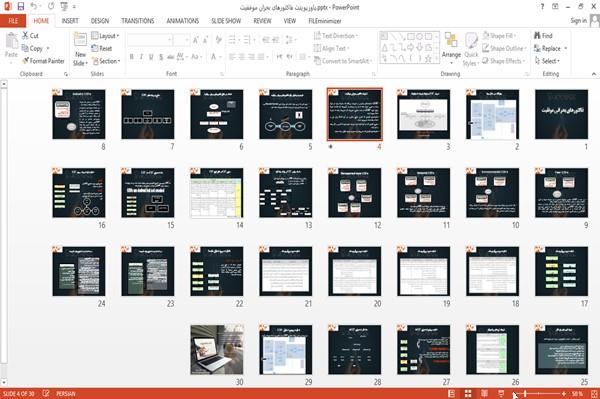Start the slide show from status bar
Image resolution: width=600 pixels, height=399 pixels.
tap(501, 394)
